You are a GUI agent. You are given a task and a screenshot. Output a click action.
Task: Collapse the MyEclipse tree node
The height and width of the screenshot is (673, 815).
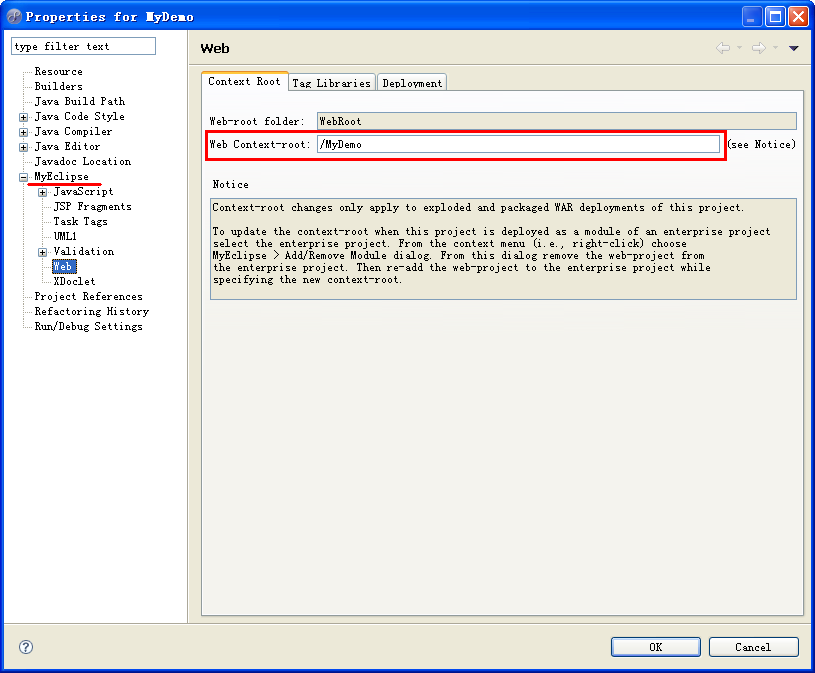pyautogui.click(x=23, y=178)
